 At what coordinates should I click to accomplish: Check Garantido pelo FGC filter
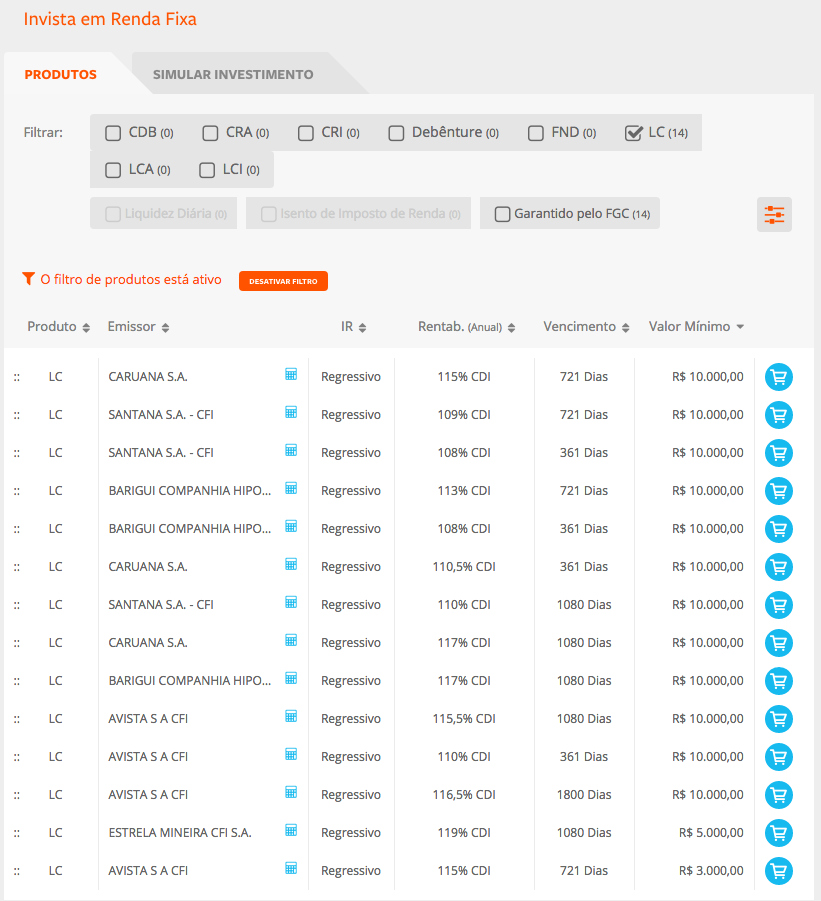pyautogui.click(x=503, y=214)
